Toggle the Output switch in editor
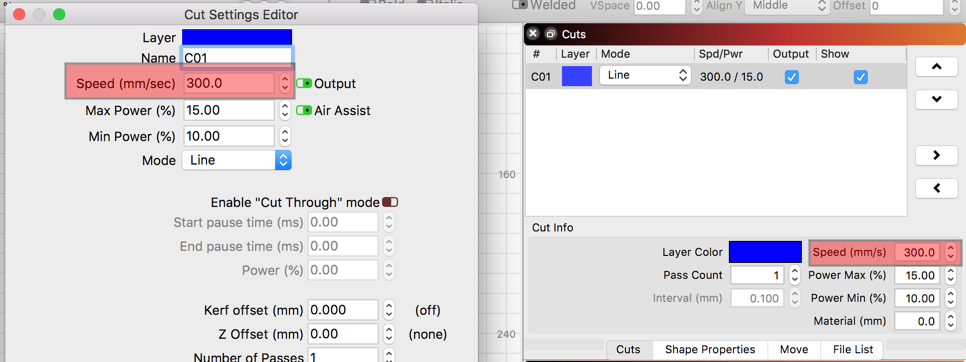Viewport: 966px width, 362px height. (x=304, y=84)
